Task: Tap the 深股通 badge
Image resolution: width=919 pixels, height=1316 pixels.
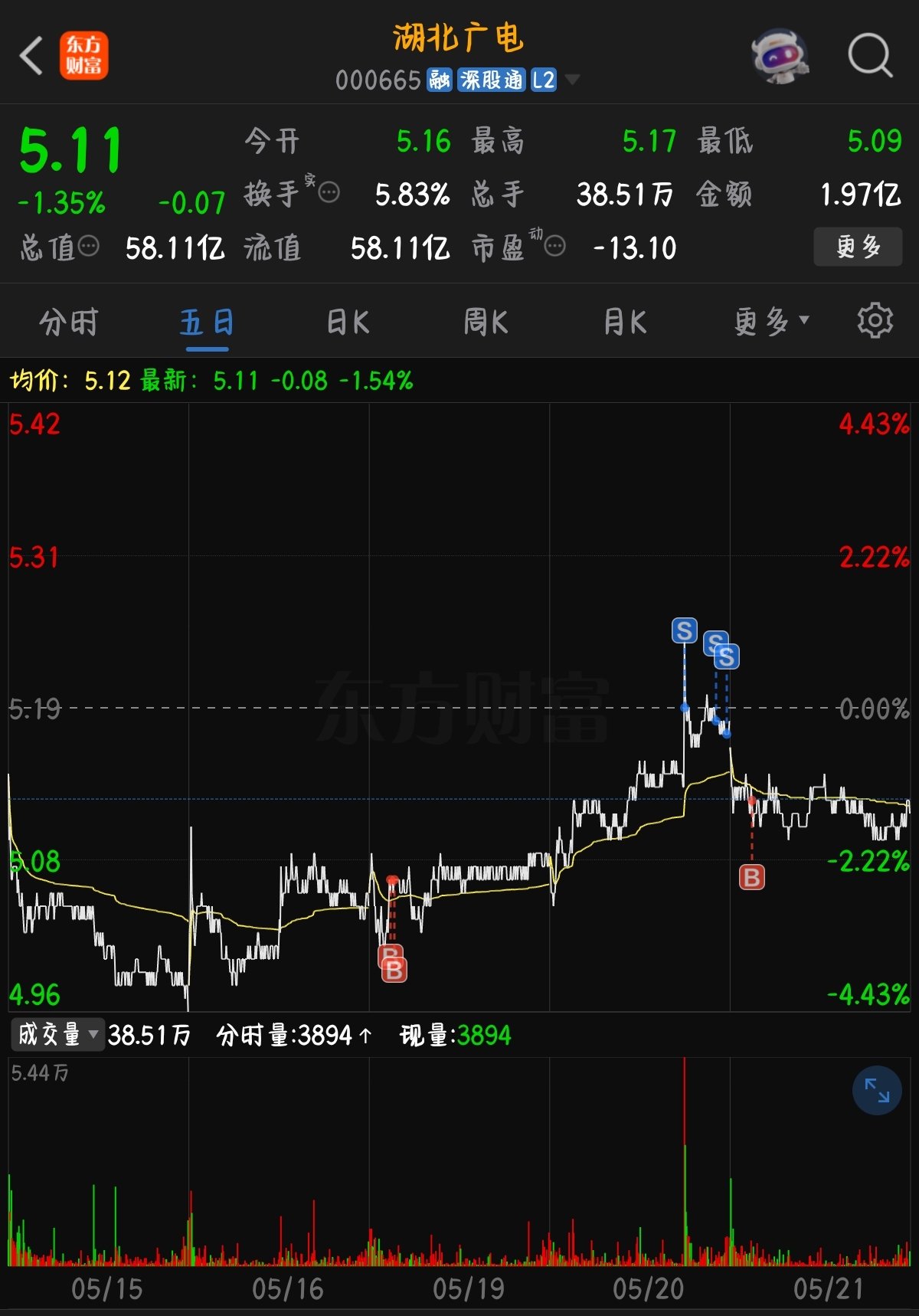Action: pos(492,80)
